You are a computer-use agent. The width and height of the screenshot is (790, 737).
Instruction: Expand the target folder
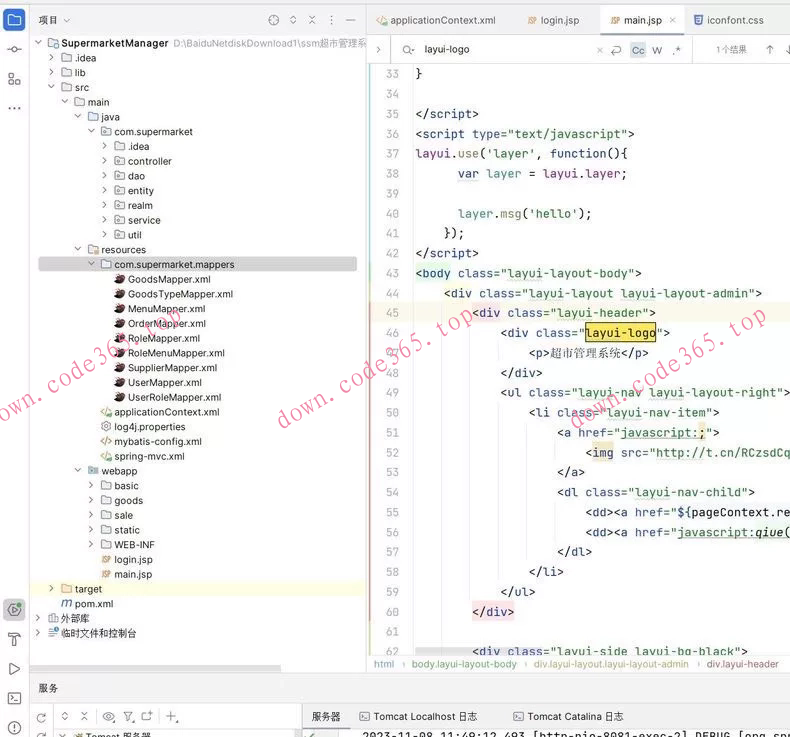(52, 589)
